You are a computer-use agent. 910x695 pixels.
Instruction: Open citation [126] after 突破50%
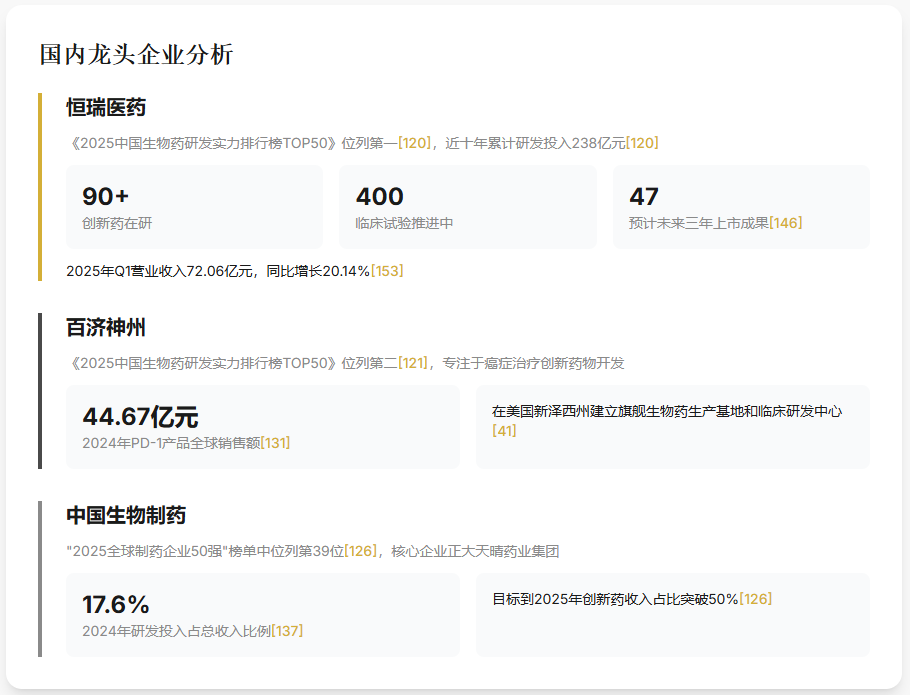click(756, 599)
